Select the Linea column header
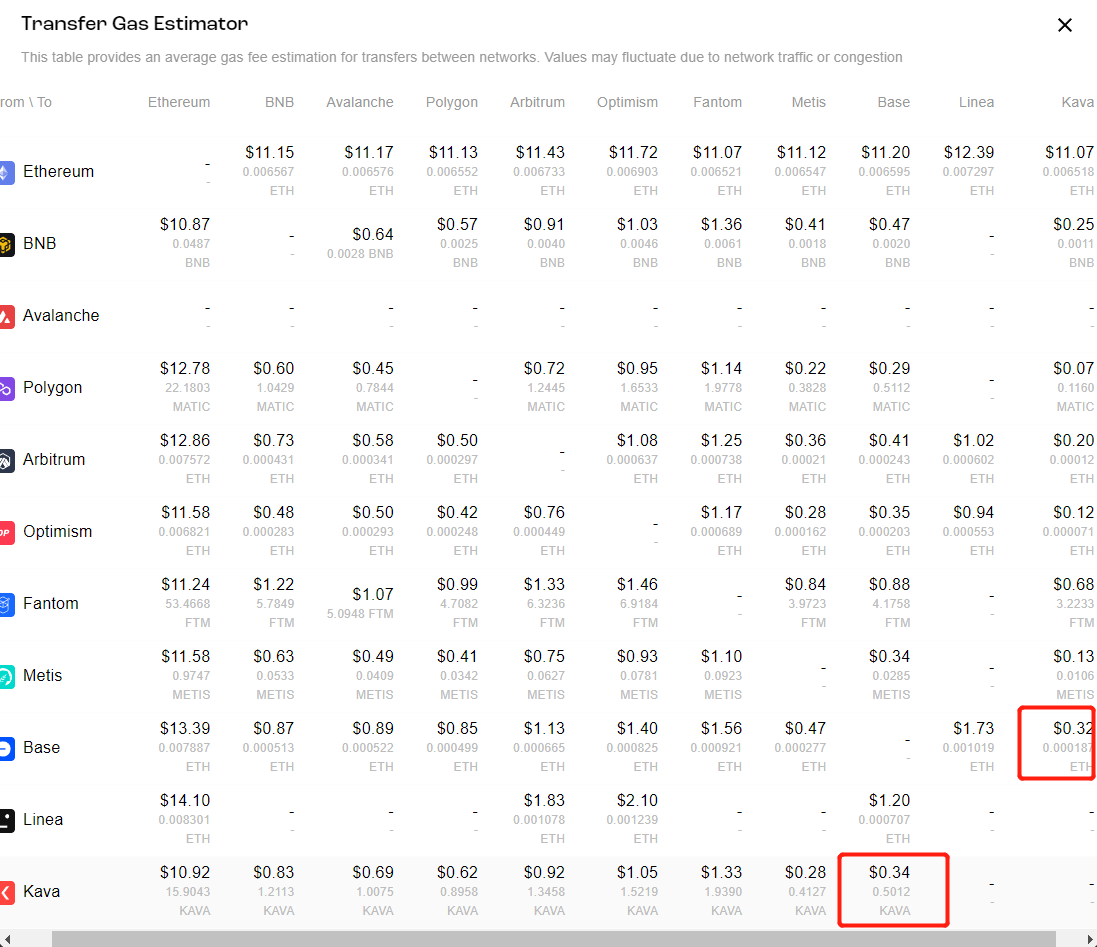 click(976, 102)
